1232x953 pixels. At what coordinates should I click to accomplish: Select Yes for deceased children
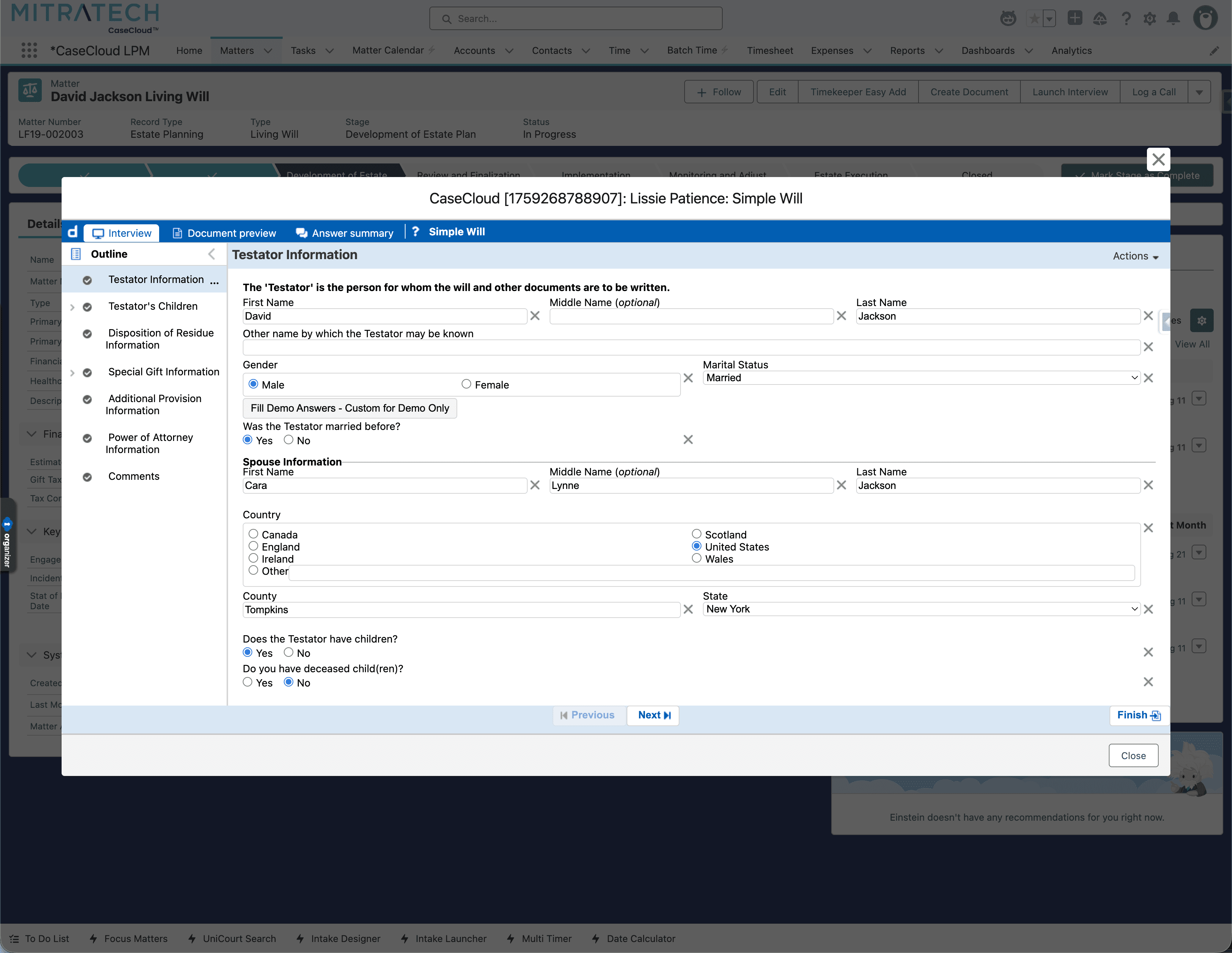[x=247, y=682]
